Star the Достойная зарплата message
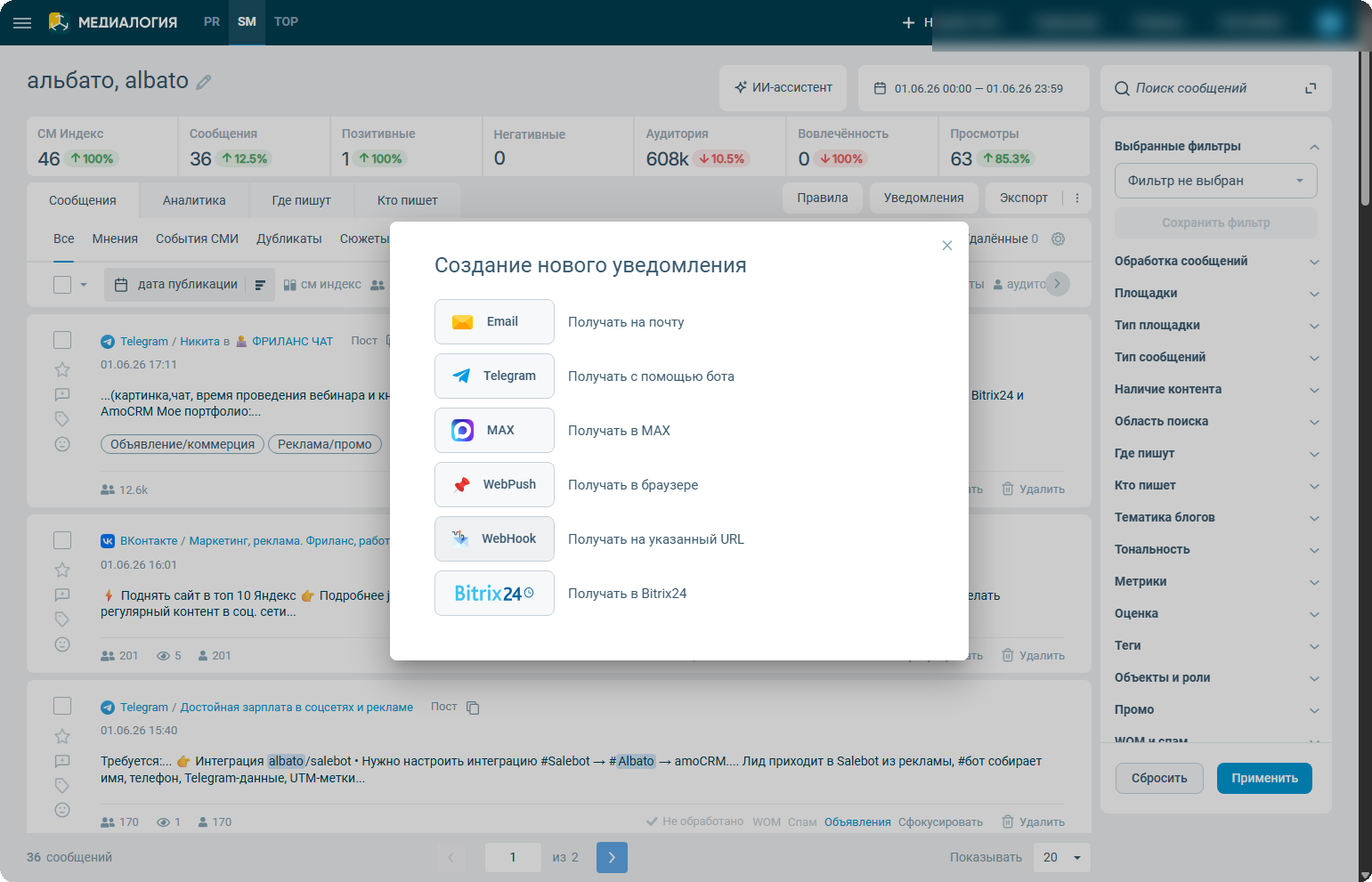1372x882 pixels. [x=62, y=736]
